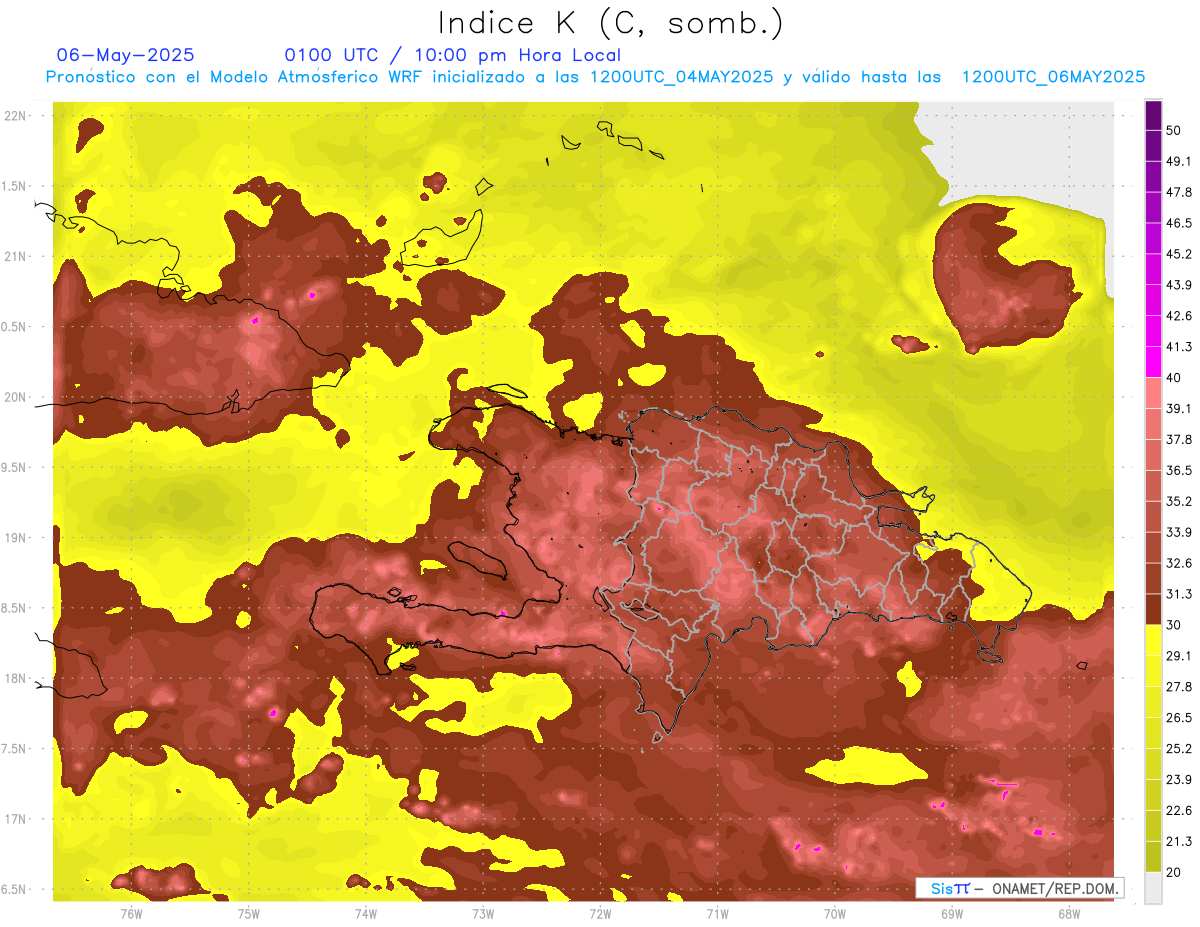Click the map title "Indice K (C, somb.)"

pyautogui.click(x=611, y=24)
